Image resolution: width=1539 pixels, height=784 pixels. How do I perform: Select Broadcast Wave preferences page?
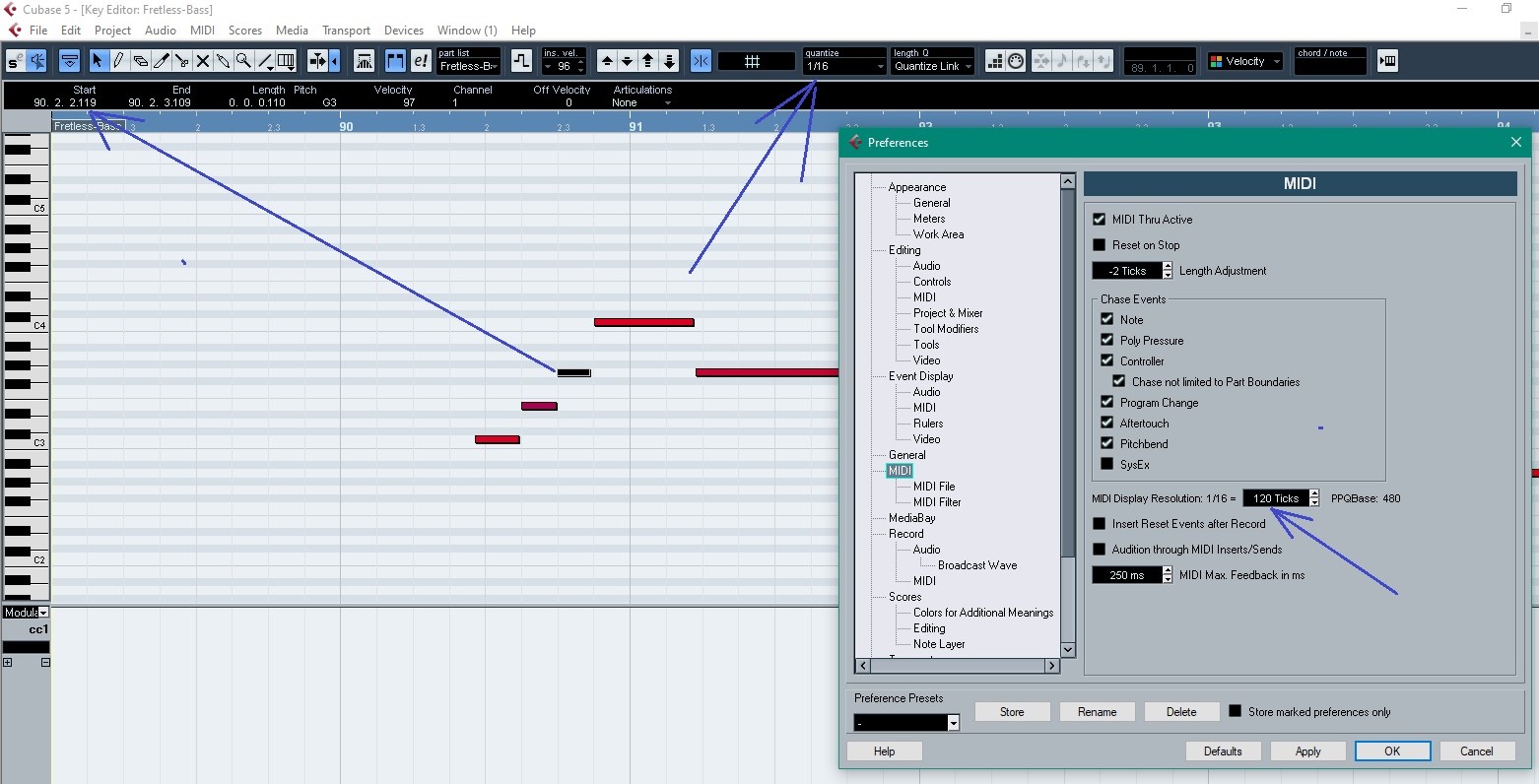point(977,564)
